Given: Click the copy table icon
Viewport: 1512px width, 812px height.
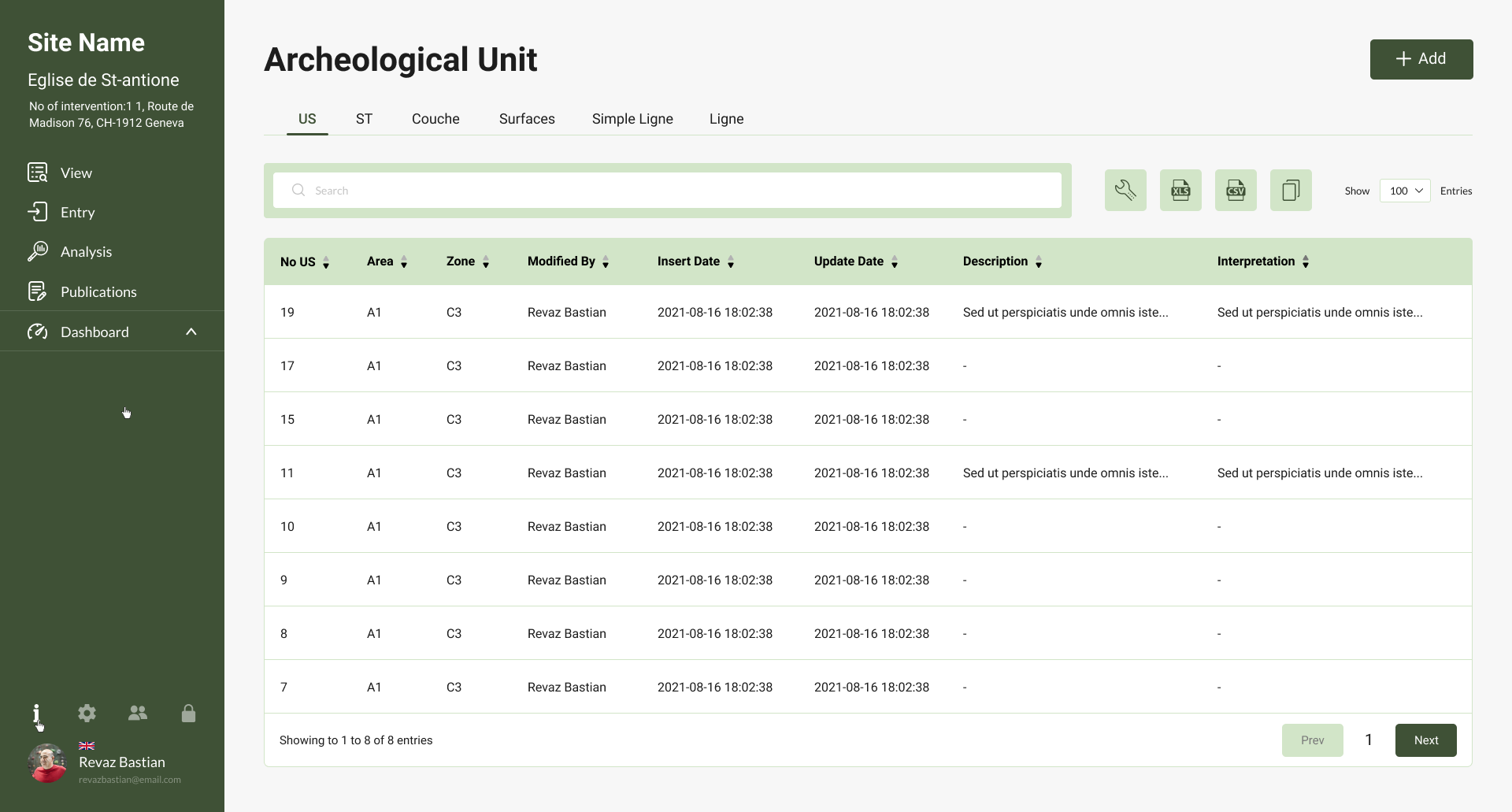Looking at the screenshot, I should click(x=1291, y=191).
